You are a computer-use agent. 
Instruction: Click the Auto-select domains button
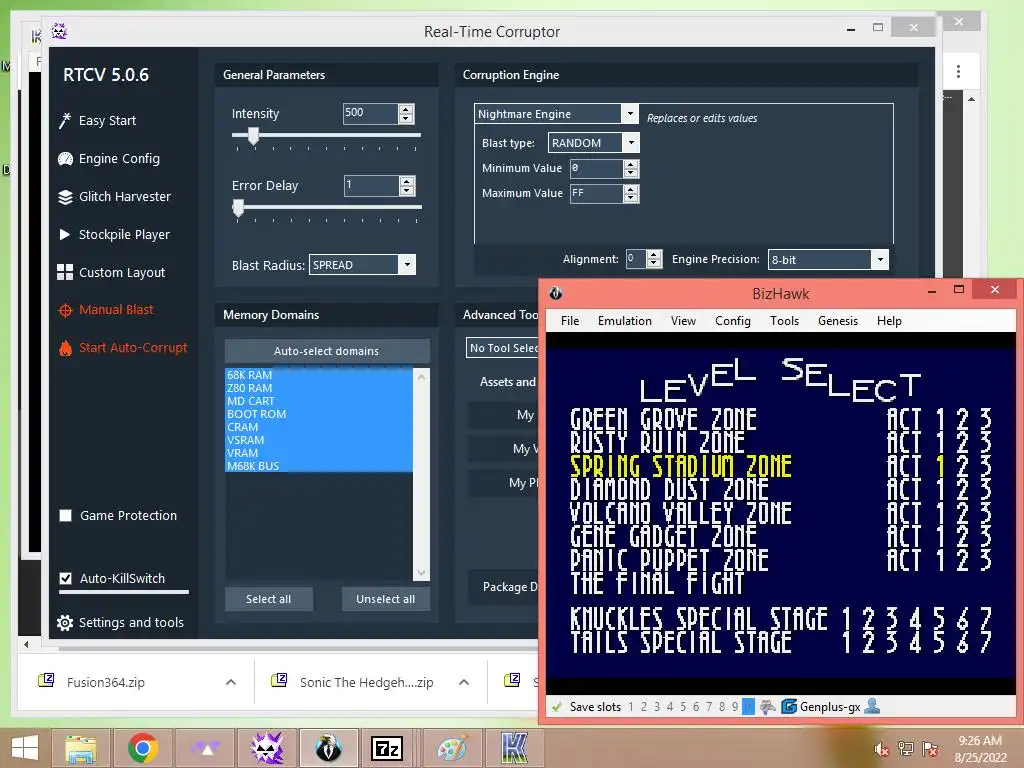click(327, 351)
